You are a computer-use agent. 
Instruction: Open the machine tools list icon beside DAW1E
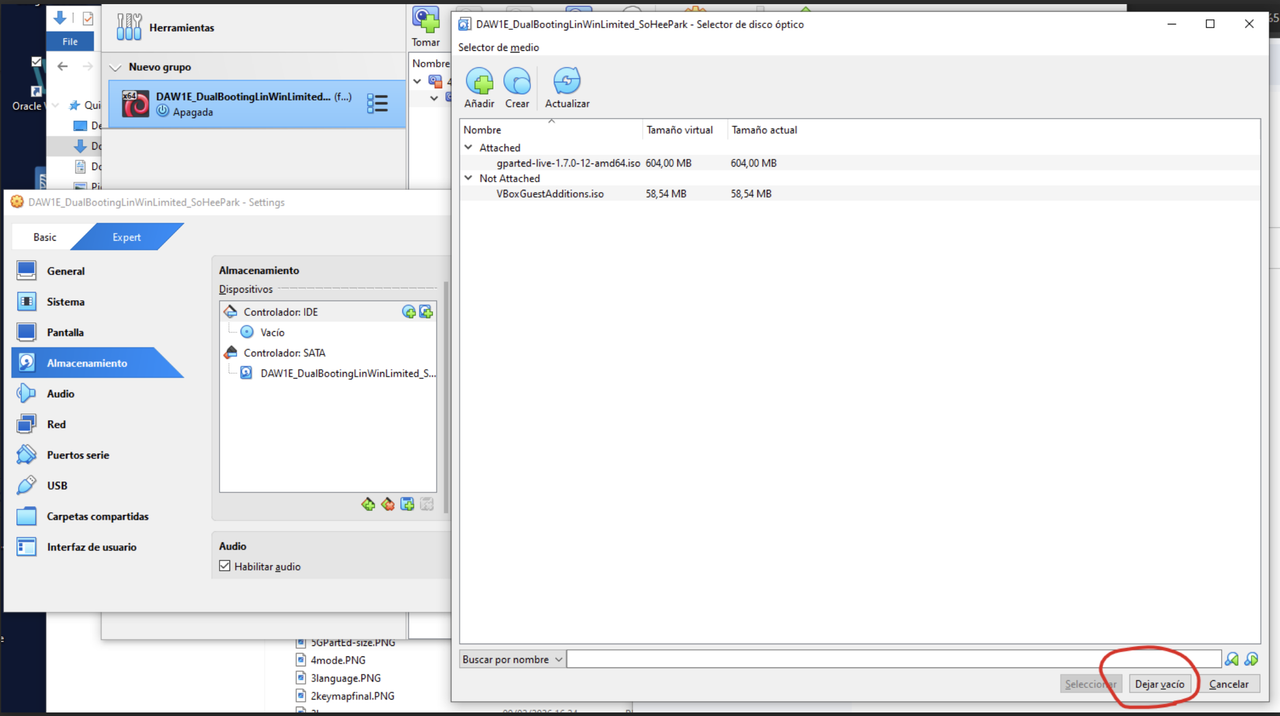point(377,104)
